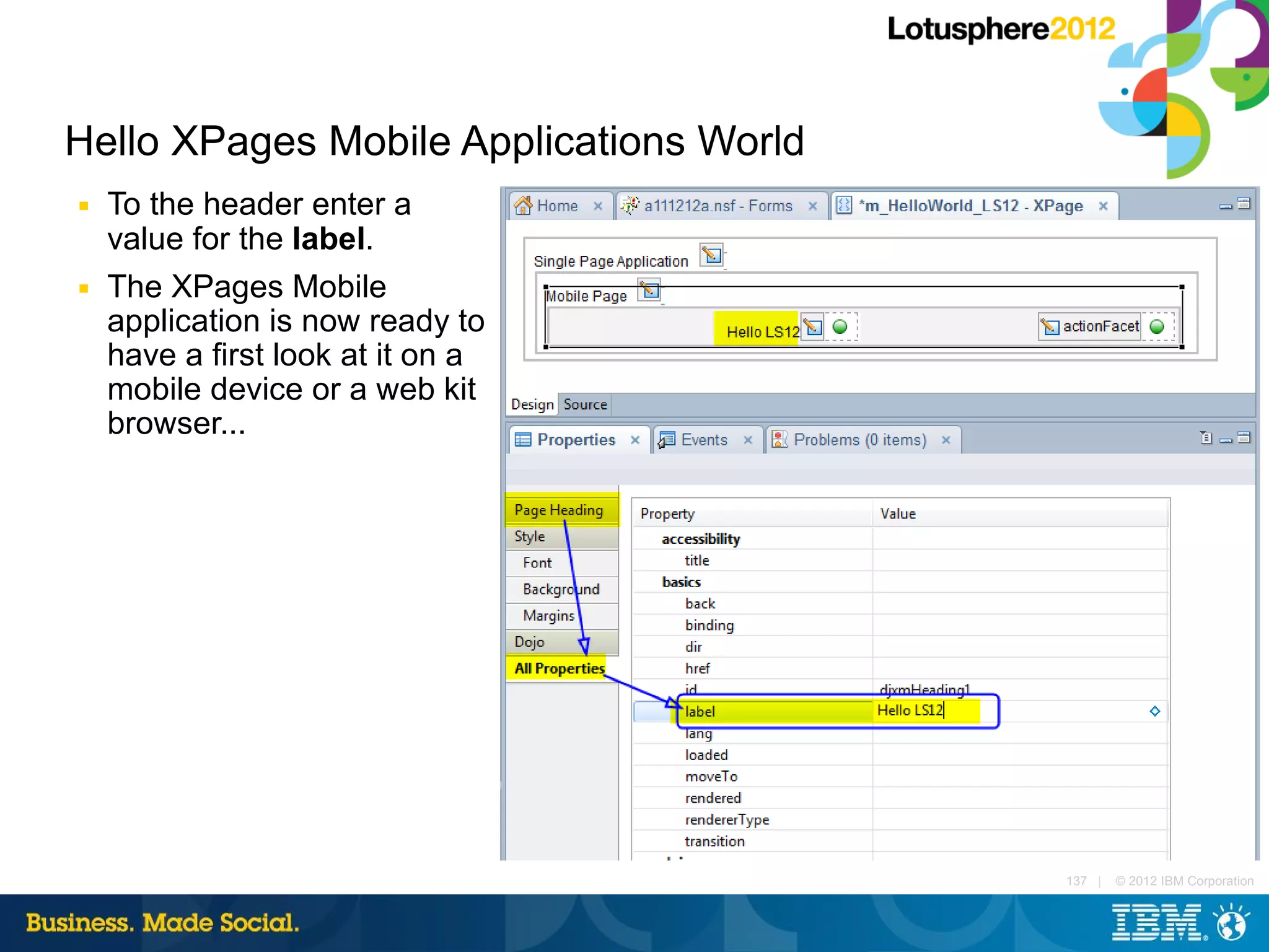The height and width of the screenshot is (952, 1269).
Task: Select the transition property row
Action: coord(900,842)
